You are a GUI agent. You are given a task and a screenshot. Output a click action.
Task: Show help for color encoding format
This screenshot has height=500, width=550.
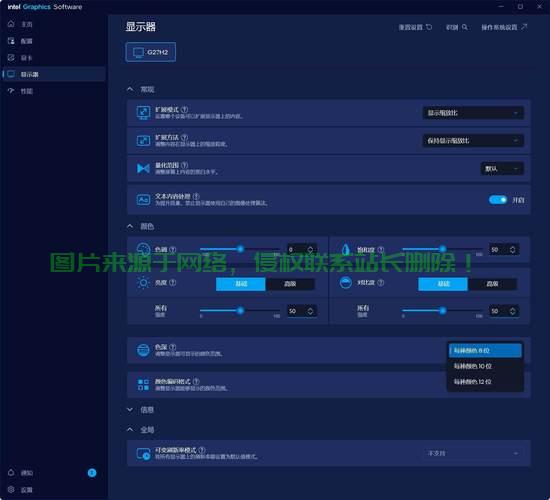(196, 381)
